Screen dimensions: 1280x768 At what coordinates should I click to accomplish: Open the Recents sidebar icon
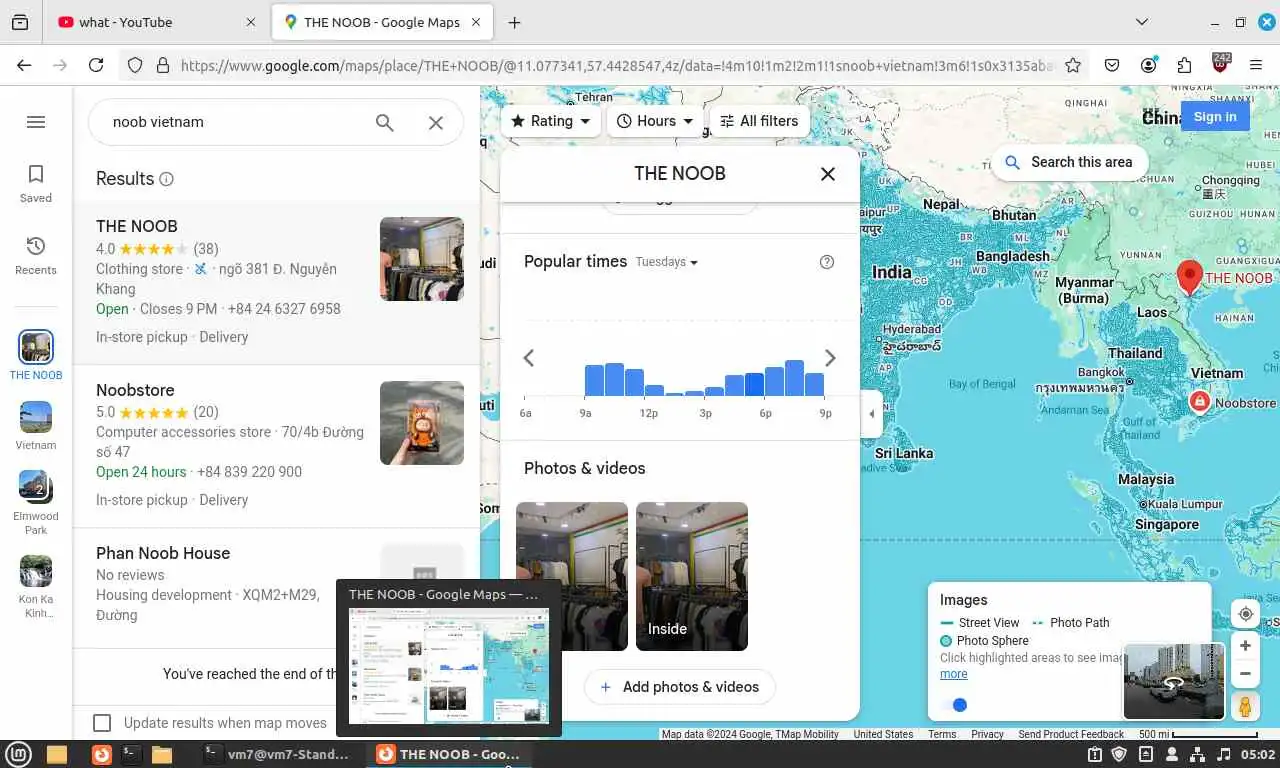click(x=36, y=256)
